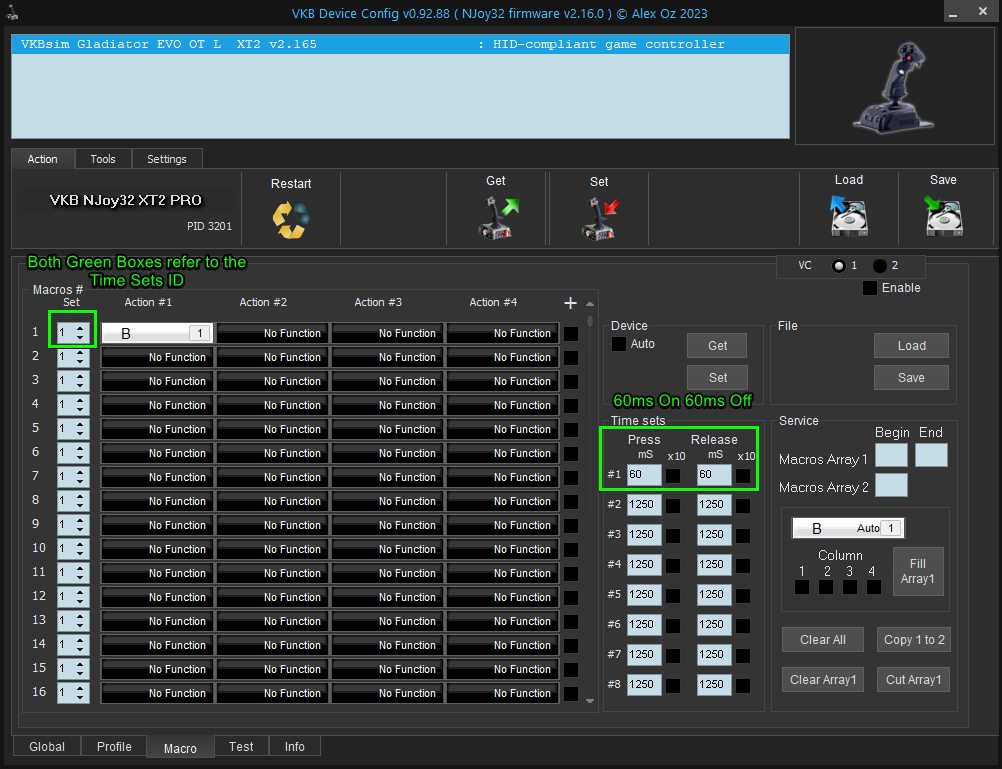Toggle the Enable checkbox under VC
The height and width of the screenshot is (769, 1002).
(870, 288)
